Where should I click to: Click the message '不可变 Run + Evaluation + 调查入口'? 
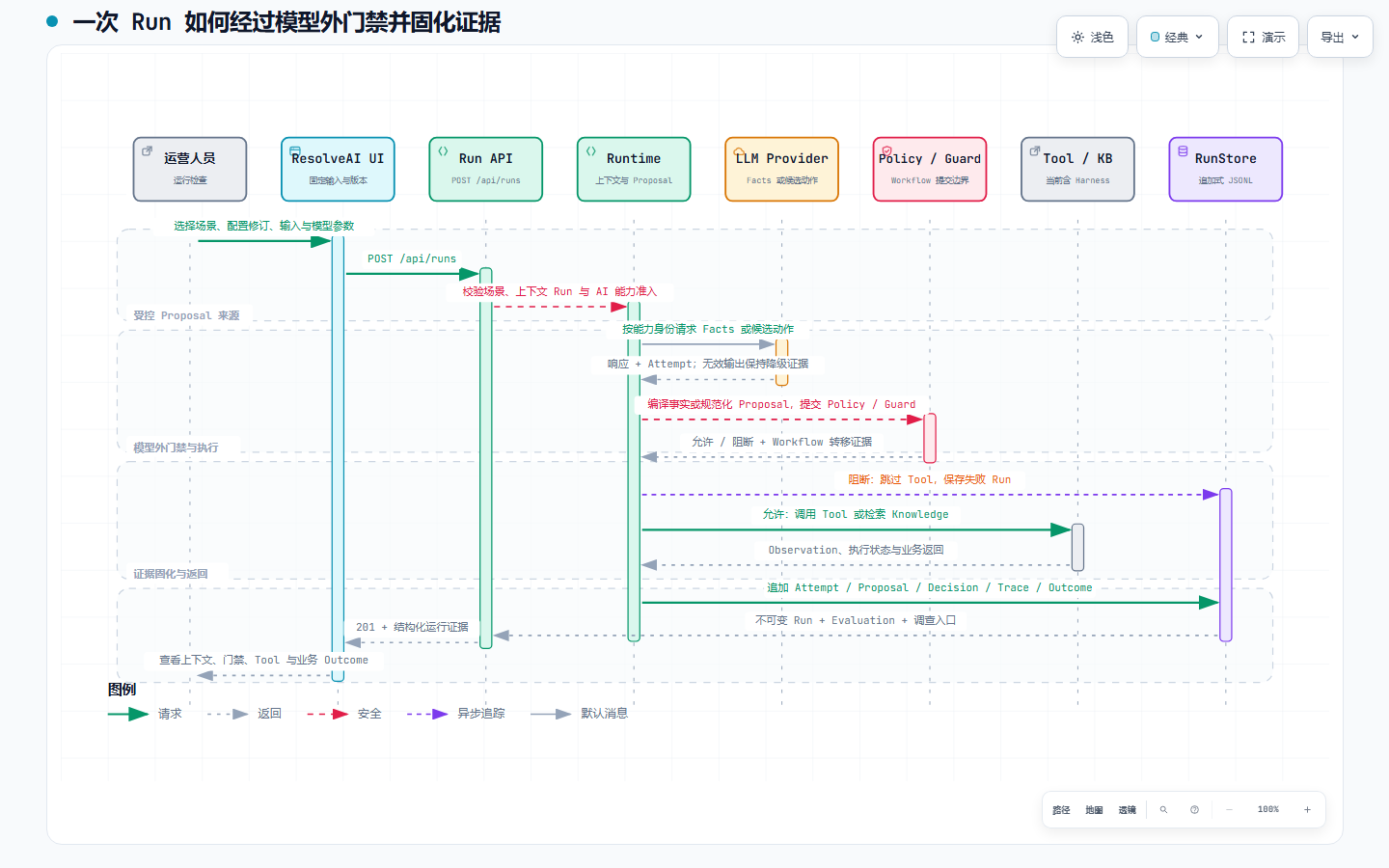856,620
